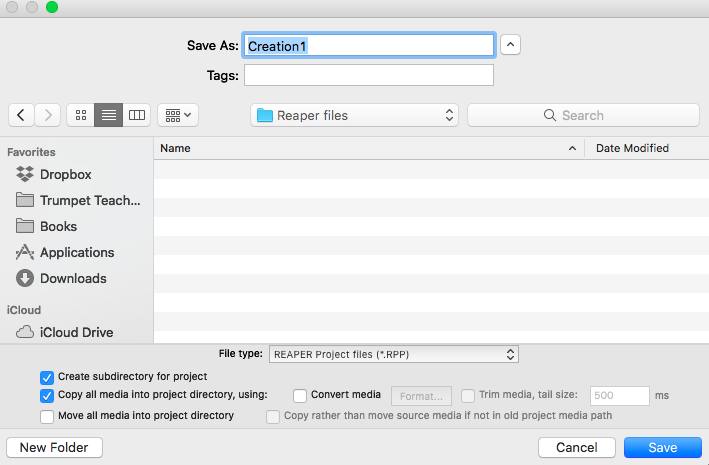The height and width of the screenshot is (465, 709).
Task: Uncheck Create subdirectory for project
Action: click(x=47, y=377)
